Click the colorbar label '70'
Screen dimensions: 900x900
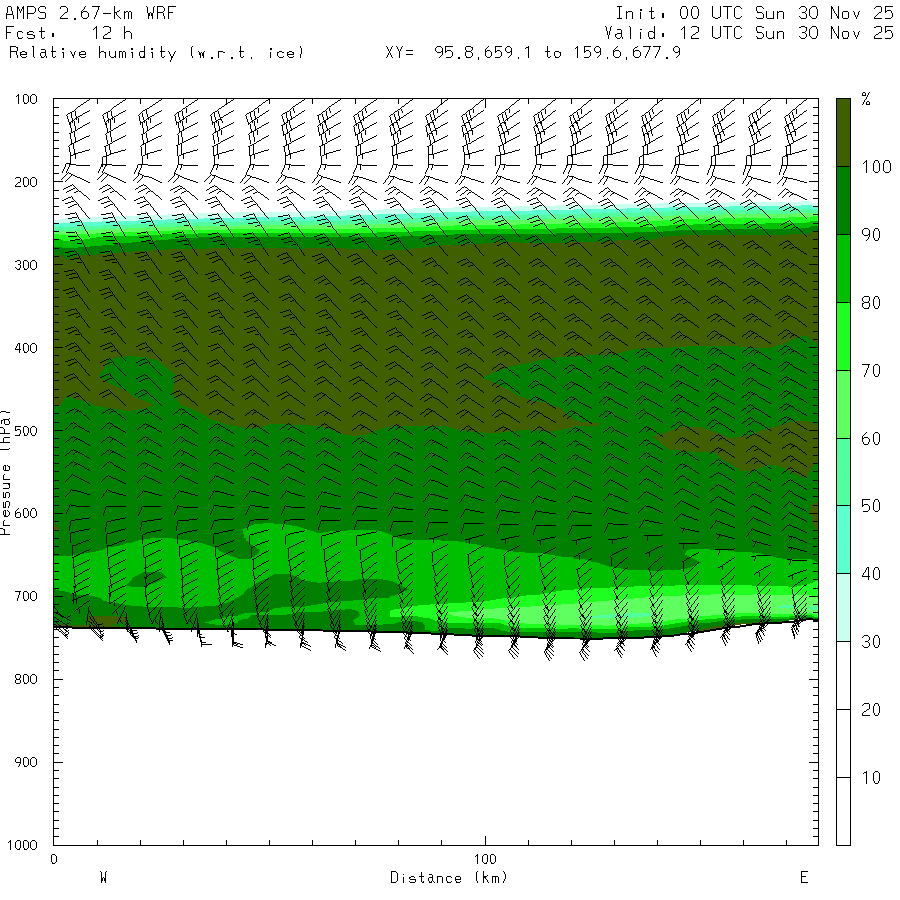pos(871,371)
